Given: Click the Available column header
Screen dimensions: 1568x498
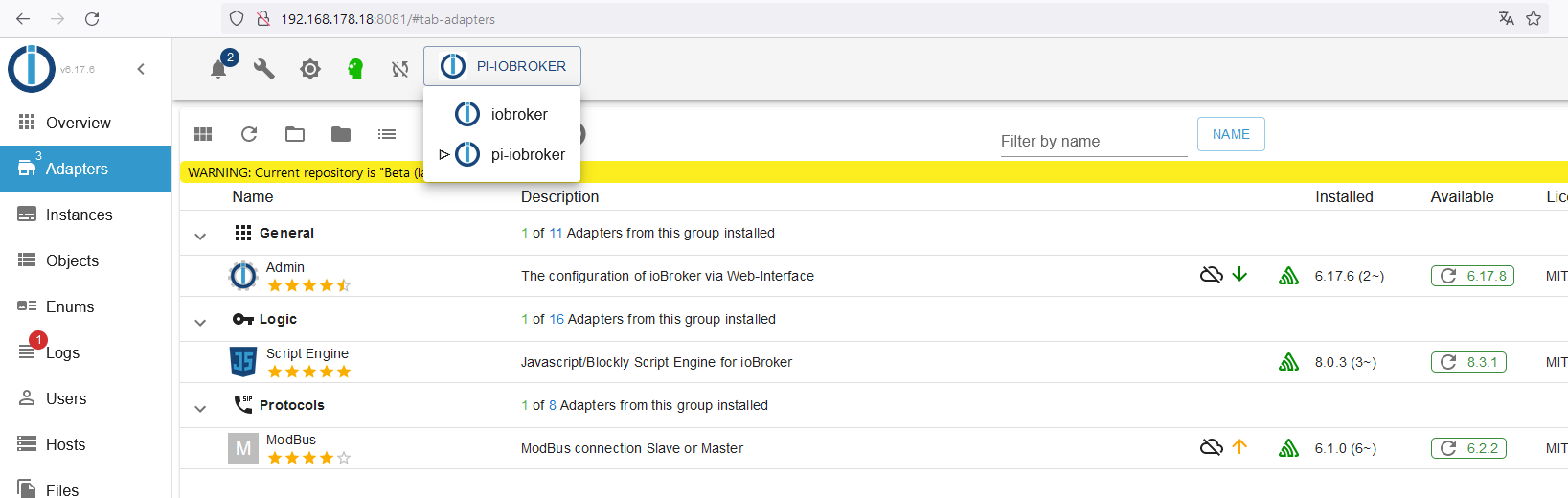Looking at the screenshot, I should (x=1462, y=196).
